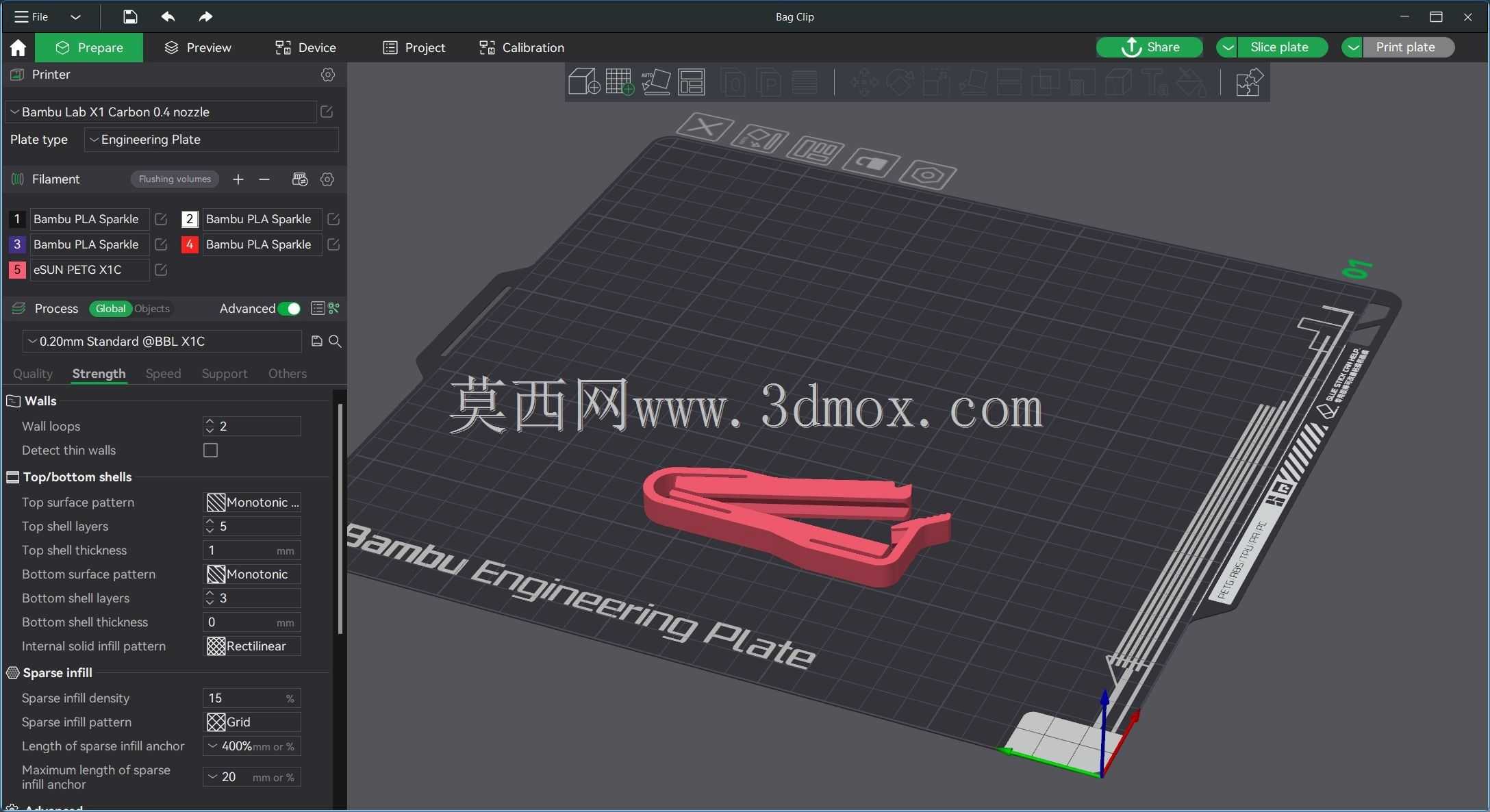Save the process preset icon
The width and height of the screenshot is (1490, 812).
pyautogui.click(x=317, y=341)
